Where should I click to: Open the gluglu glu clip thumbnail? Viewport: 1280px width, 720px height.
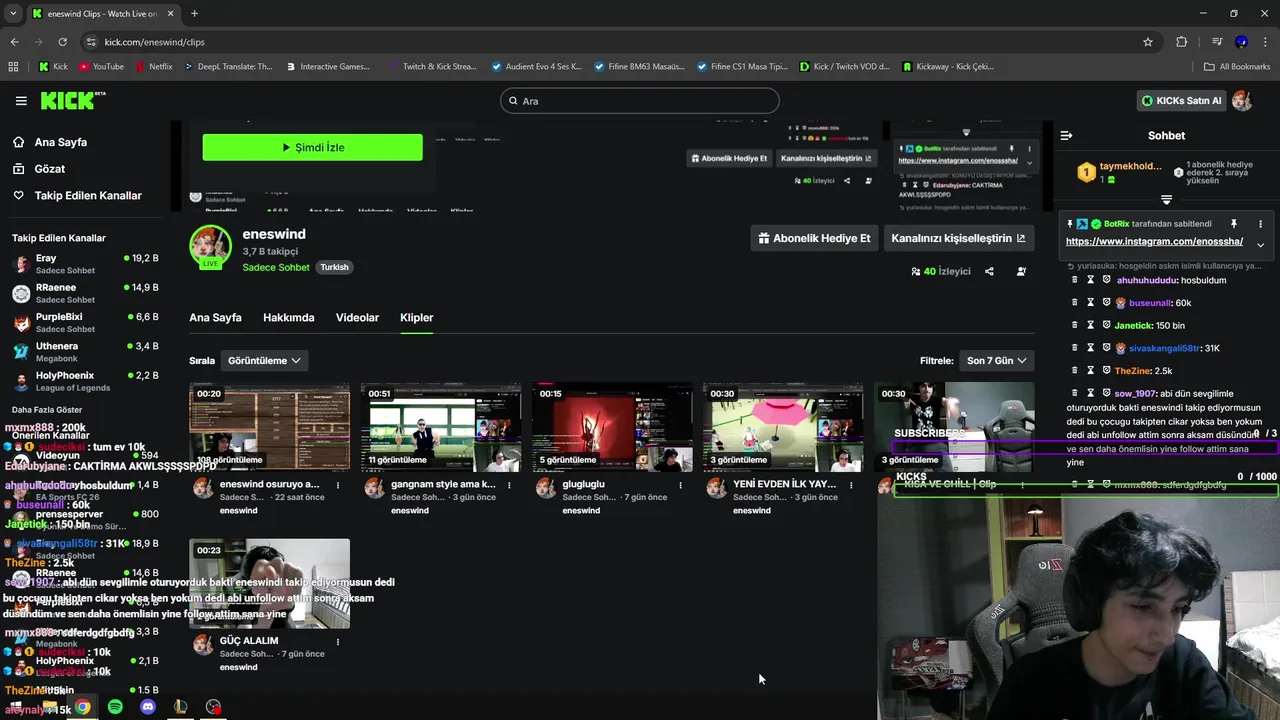[x=612, y=427]
